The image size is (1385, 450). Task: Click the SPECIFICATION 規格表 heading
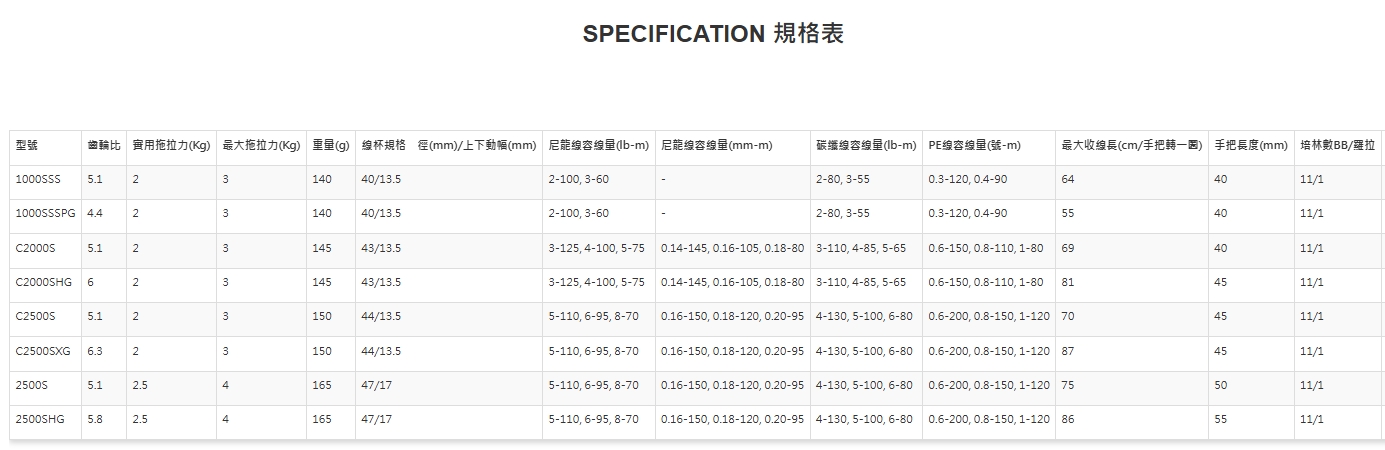pyautogui.click(x=712, y=34)
